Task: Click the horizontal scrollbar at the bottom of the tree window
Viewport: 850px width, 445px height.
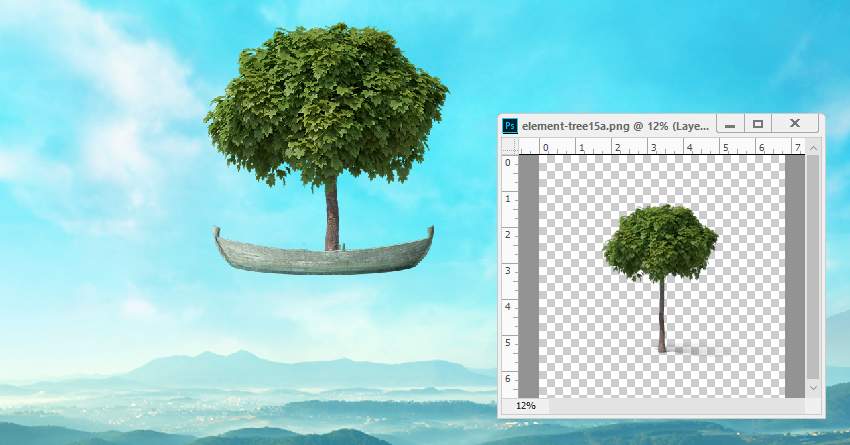Action: click(x=677, y=405)
